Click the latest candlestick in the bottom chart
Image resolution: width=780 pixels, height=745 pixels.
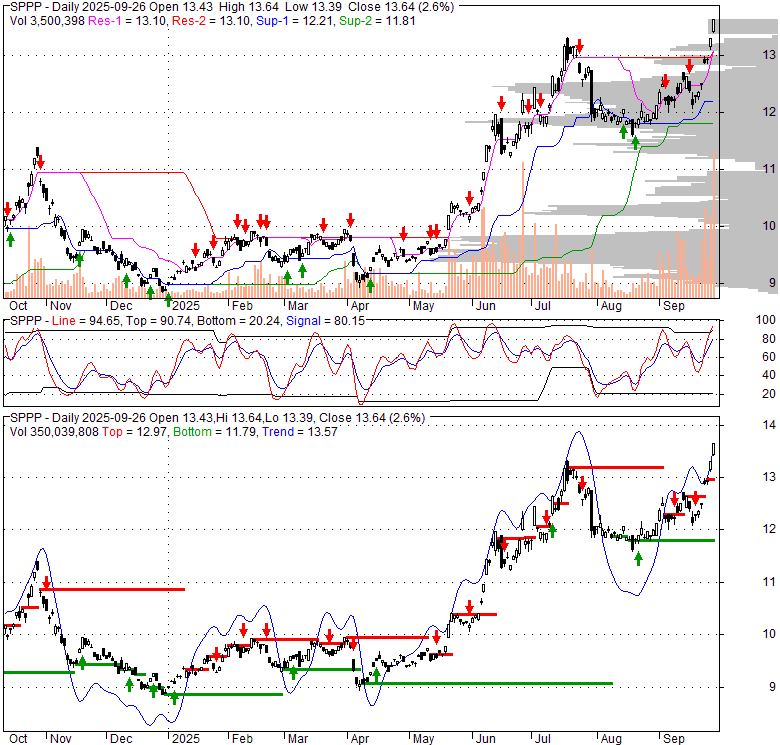[x=714, y=449]
